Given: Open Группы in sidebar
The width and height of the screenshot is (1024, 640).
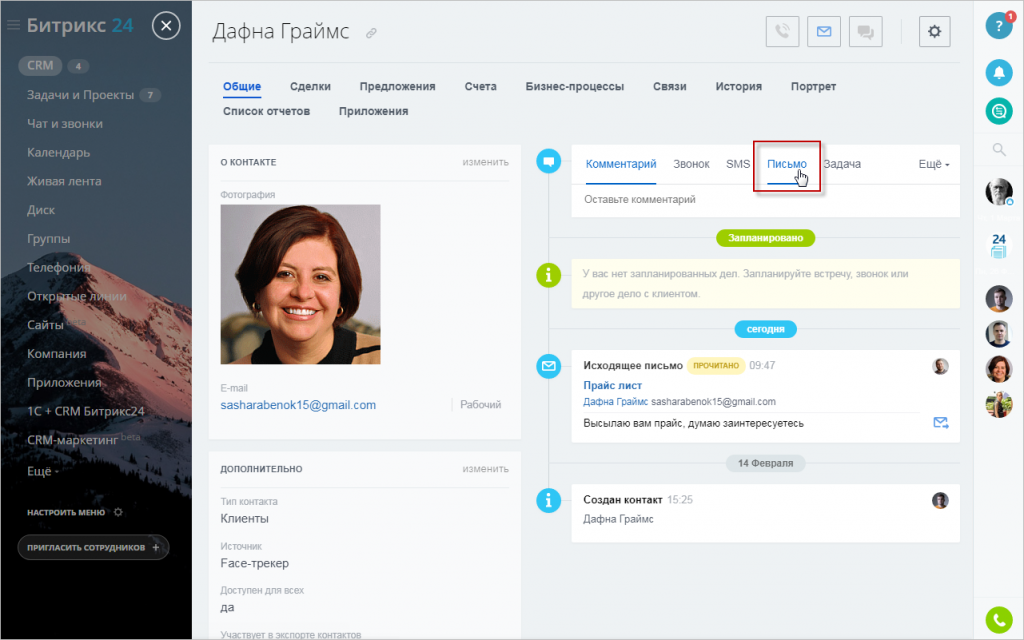Looking at the screenshot, I should 48,238.
